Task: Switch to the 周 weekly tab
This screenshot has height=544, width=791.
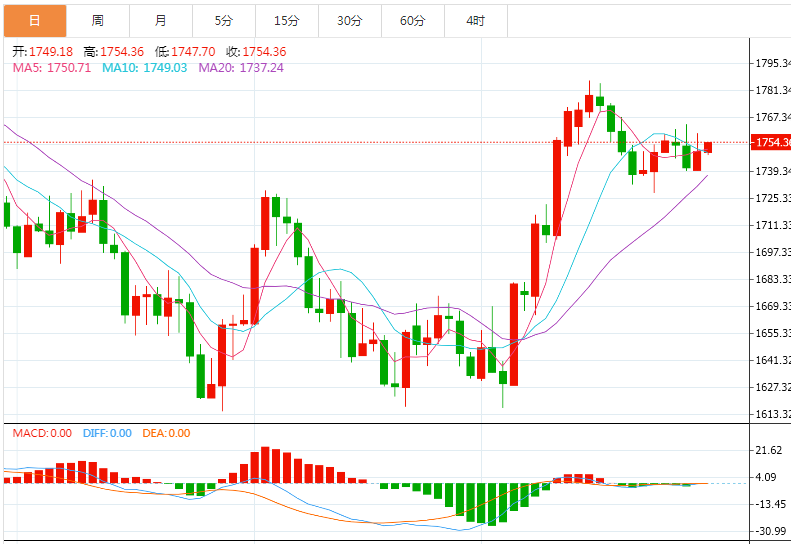Action: tap(98, 21)
